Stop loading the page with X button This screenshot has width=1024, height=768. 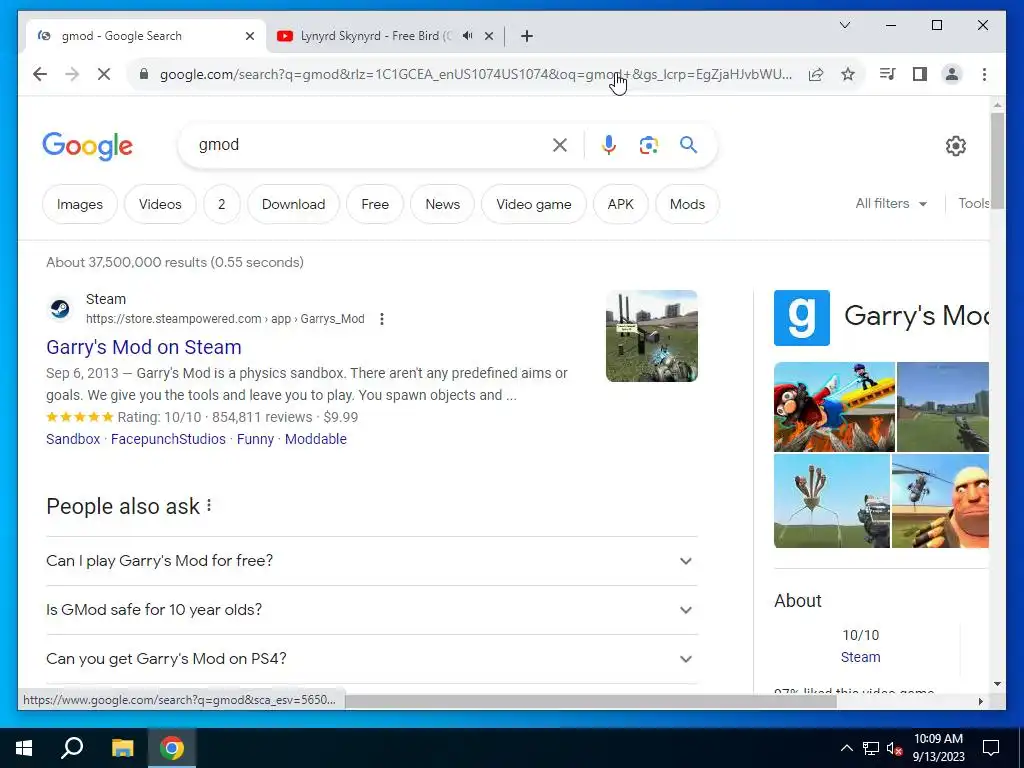(x=104, y=74)
